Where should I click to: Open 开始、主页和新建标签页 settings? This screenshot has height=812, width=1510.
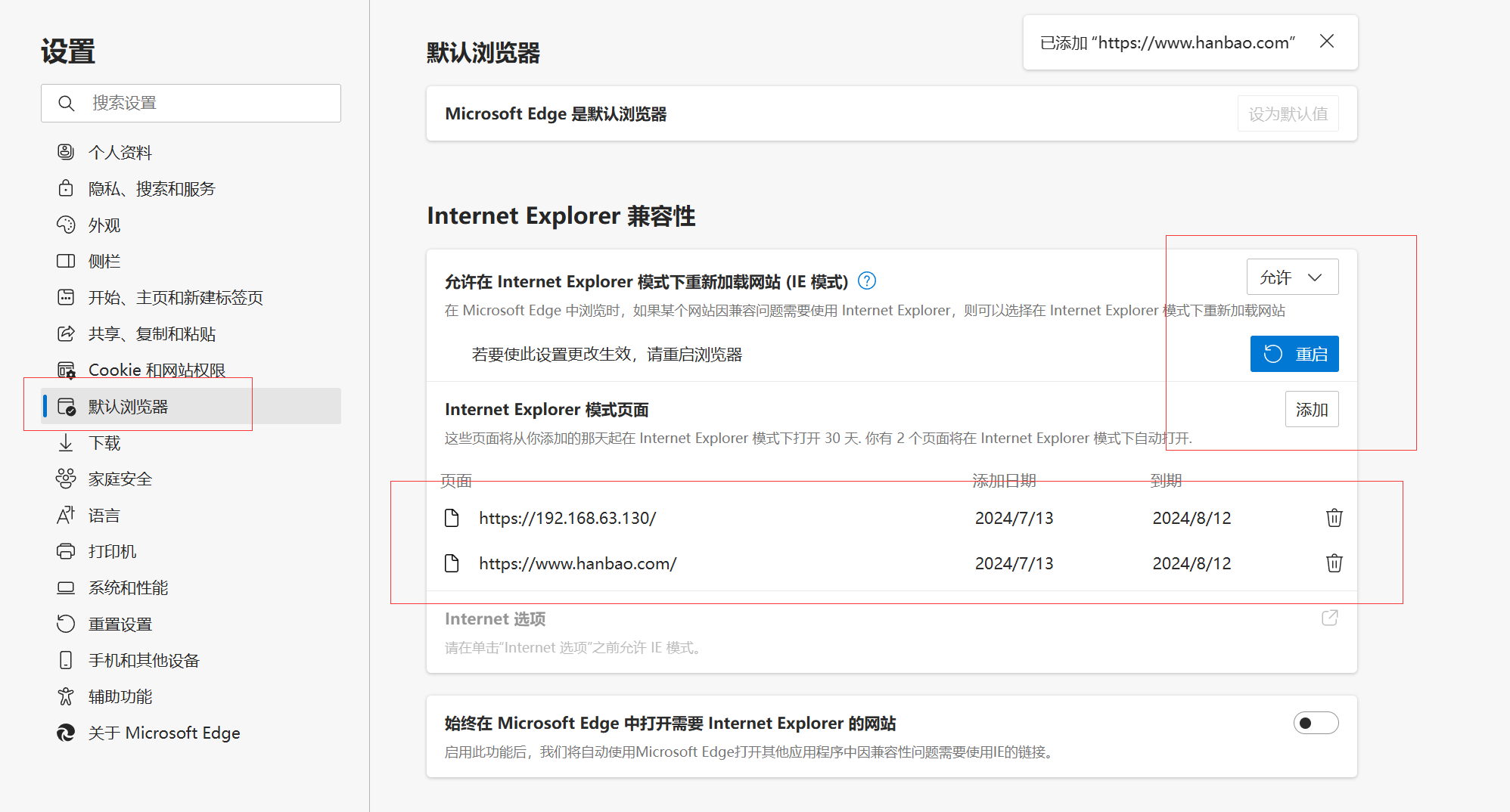[x=191, y=297]
